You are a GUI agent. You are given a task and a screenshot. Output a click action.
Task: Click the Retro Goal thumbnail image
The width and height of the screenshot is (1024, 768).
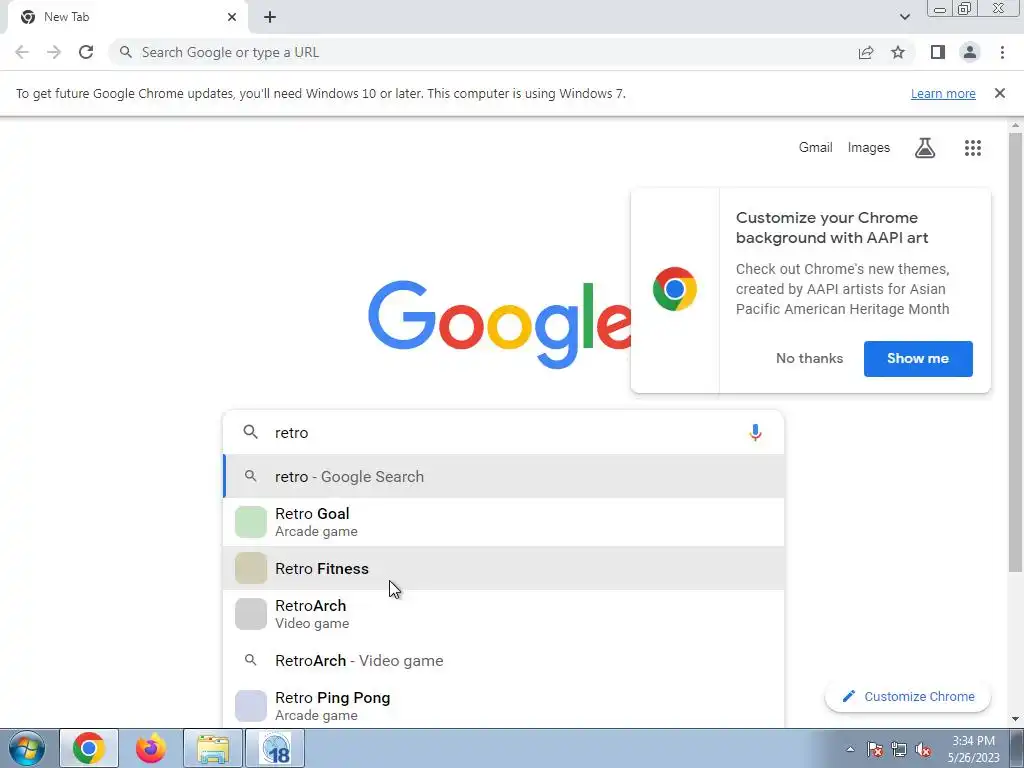(251, 522)
